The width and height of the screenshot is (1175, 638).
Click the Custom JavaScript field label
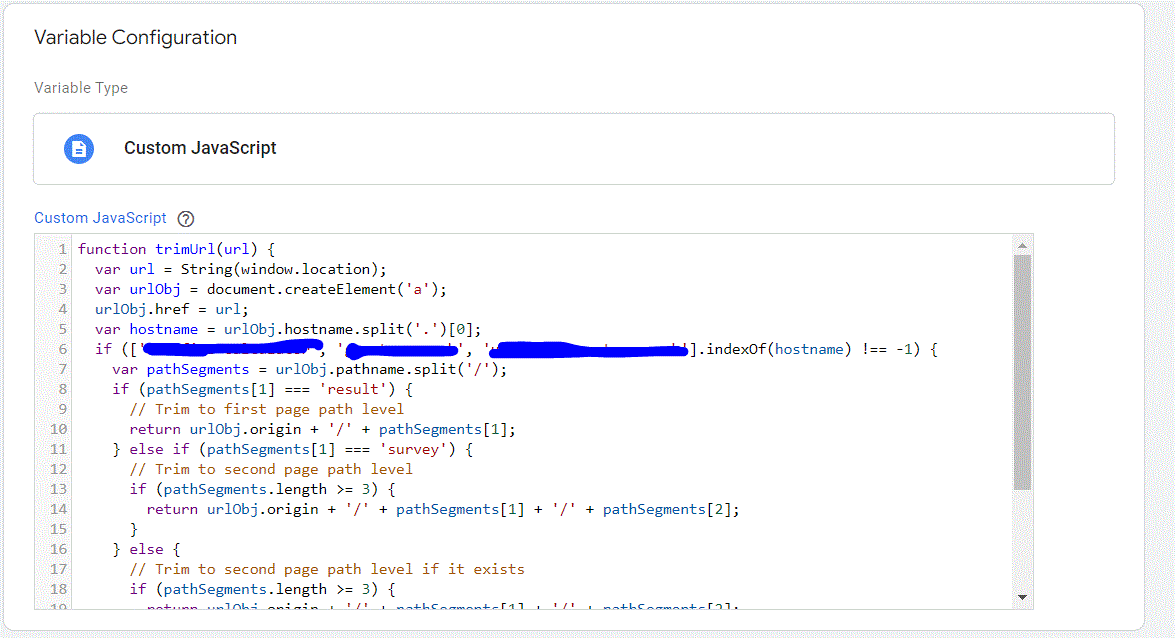[x=100, y=218]
